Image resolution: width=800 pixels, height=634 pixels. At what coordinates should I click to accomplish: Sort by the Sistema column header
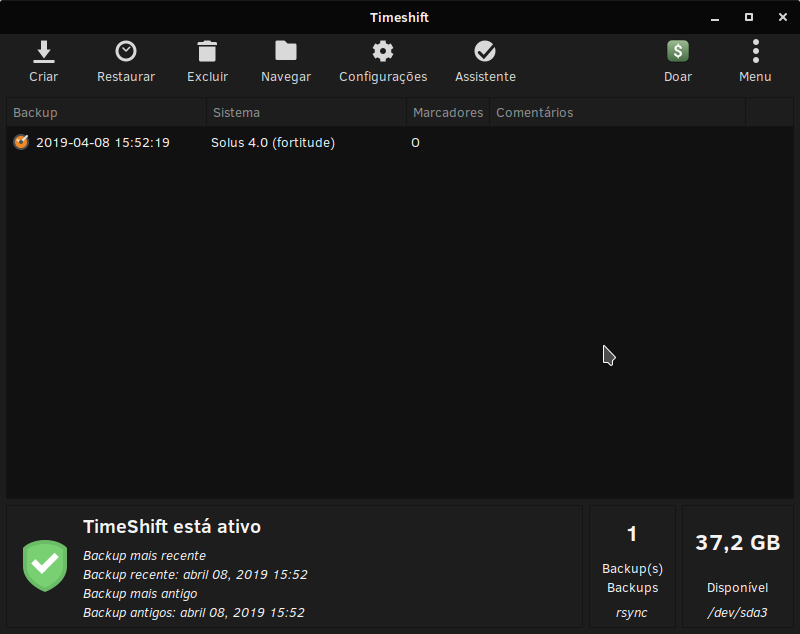305,113
